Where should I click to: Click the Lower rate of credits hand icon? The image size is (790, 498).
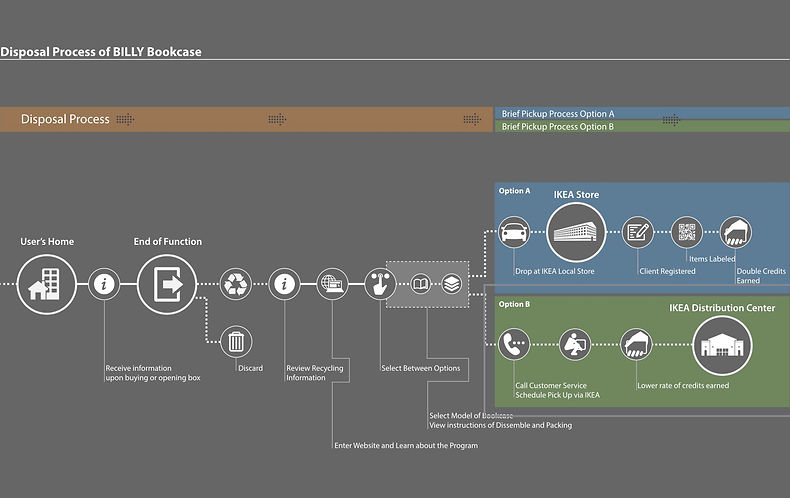(x=636, y=345)
